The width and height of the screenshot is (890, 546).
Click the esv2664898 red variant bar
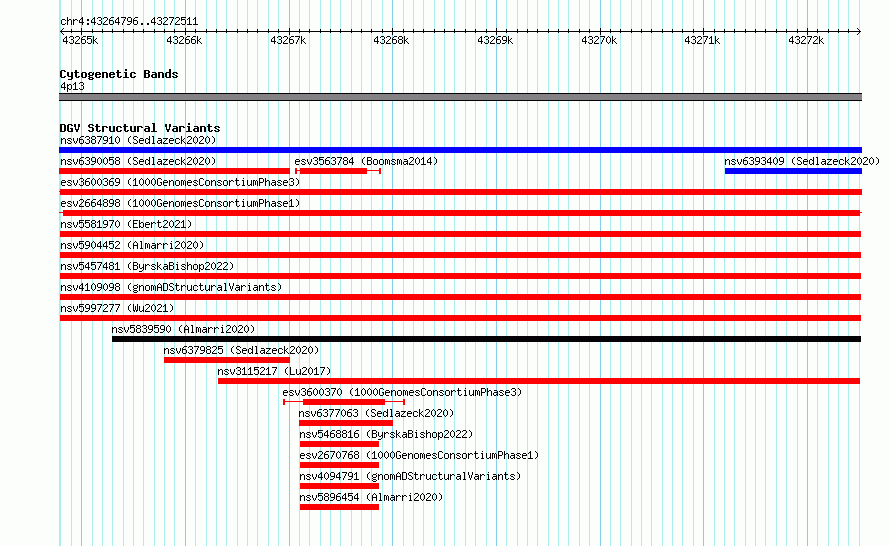coord(460,213)
